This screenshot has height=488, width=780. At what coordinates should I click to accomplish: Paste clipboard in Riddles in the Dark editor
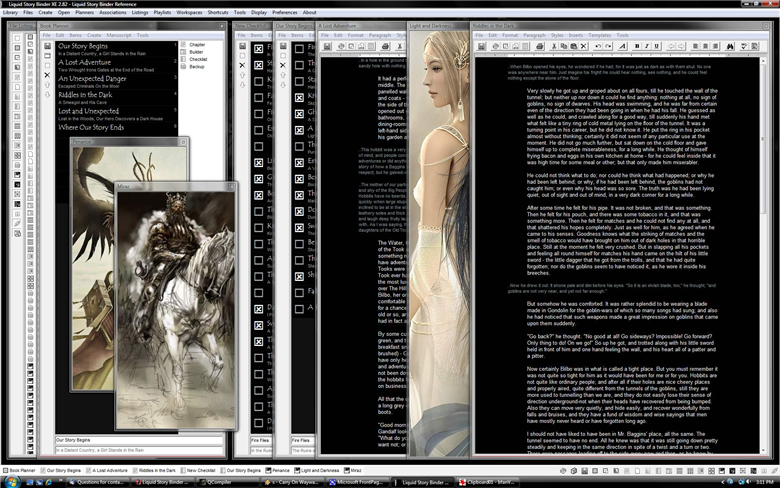574,46
